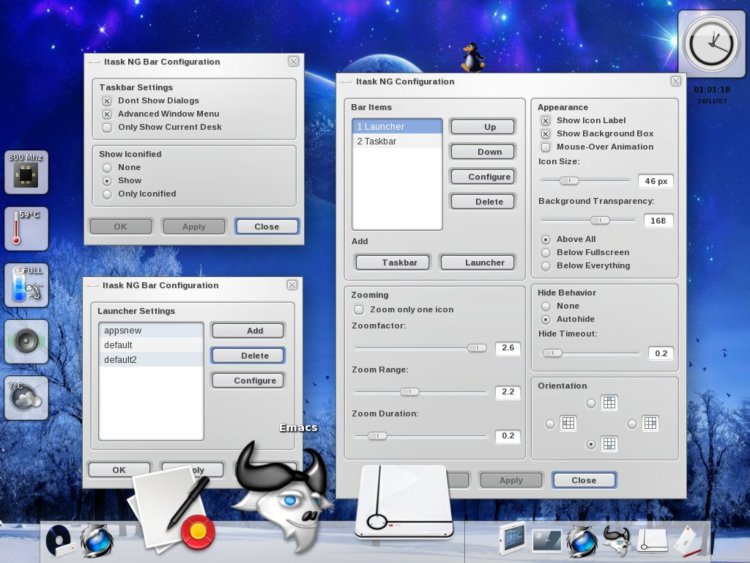Click the battery FULL gadget
750x563 pixels.
pos(26,285)
